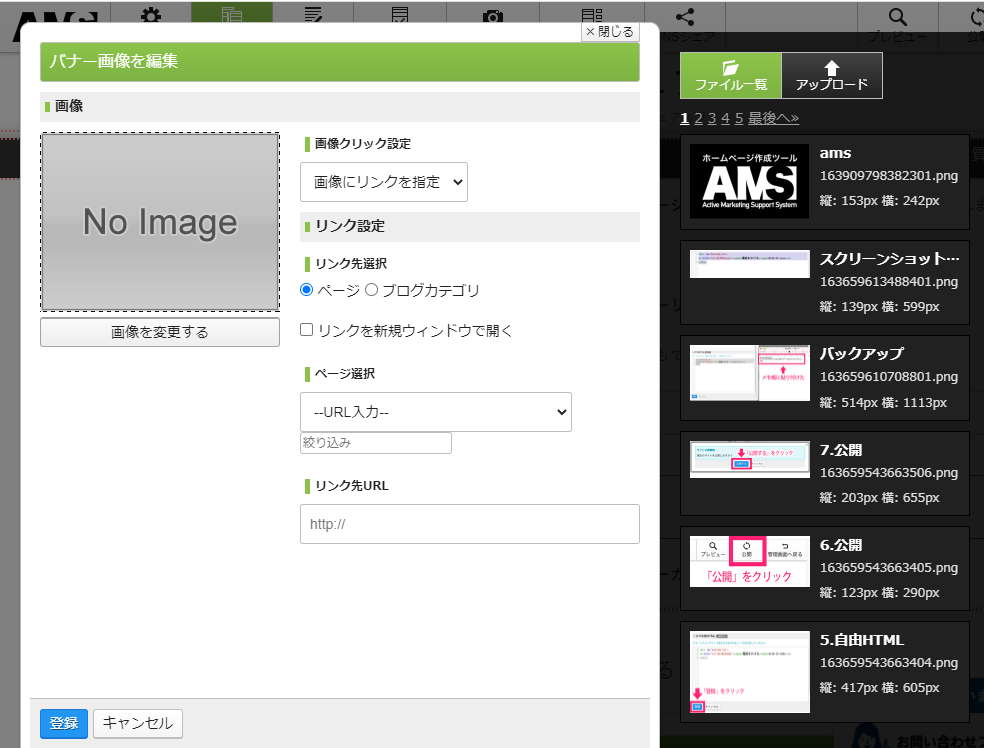Enable リンクを新規ウィンドウで開く checkbox
Viewport: 984px width, 748px height.
pyautogui.click(x=306, y=330)
